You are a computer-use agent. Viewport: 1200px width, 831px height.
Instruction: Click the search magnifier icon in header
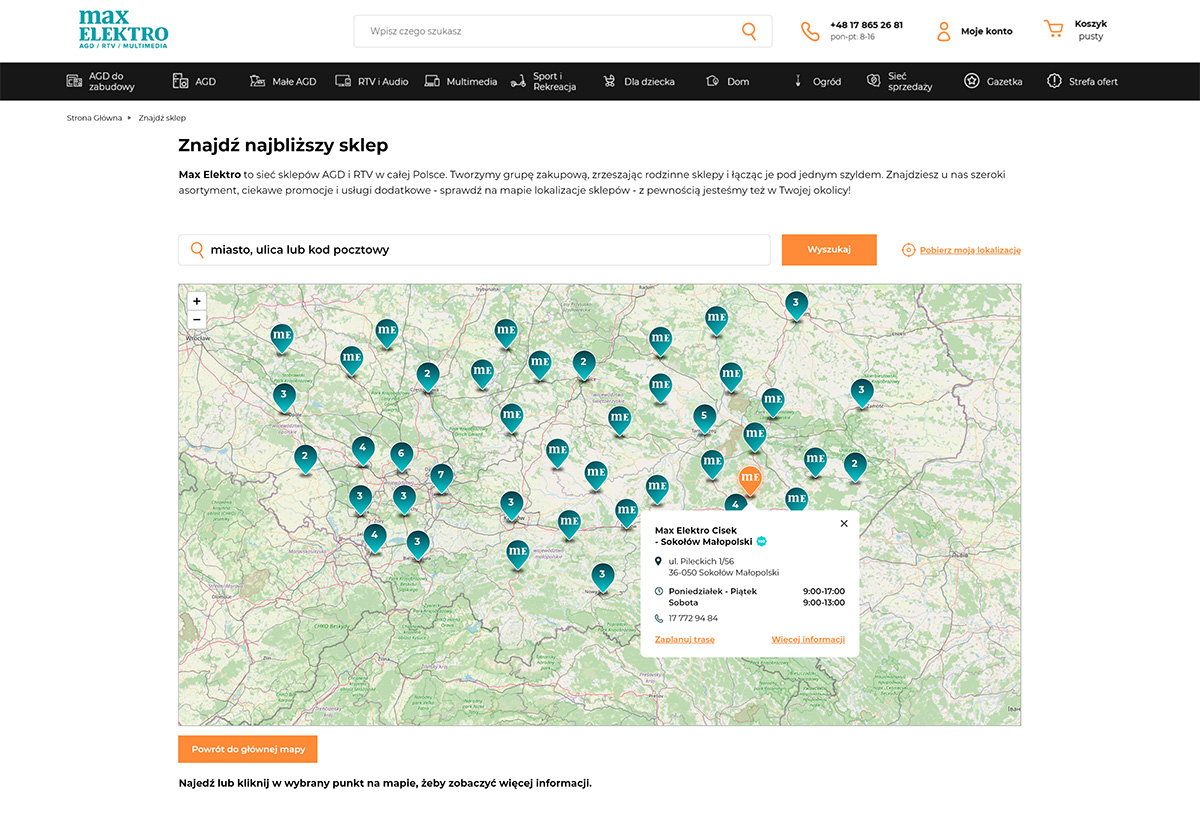click(x=749, y=31)
